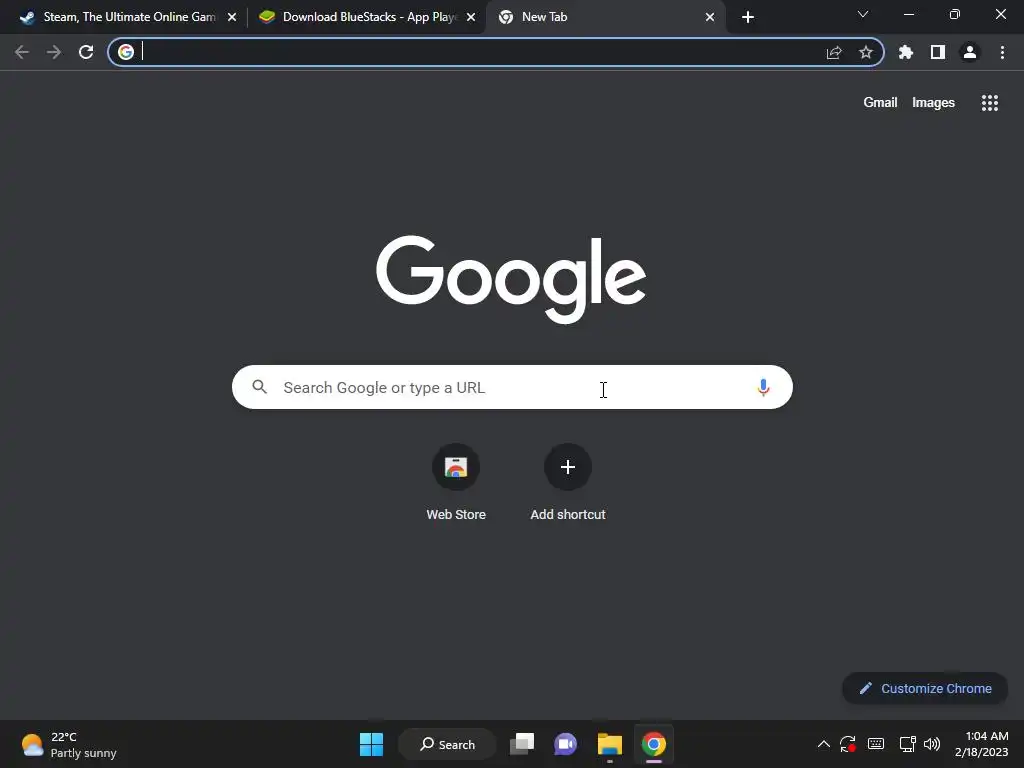Screen dimensions: 1024x768
Task: Show hidden system tray icons
Action: (824, 744)
